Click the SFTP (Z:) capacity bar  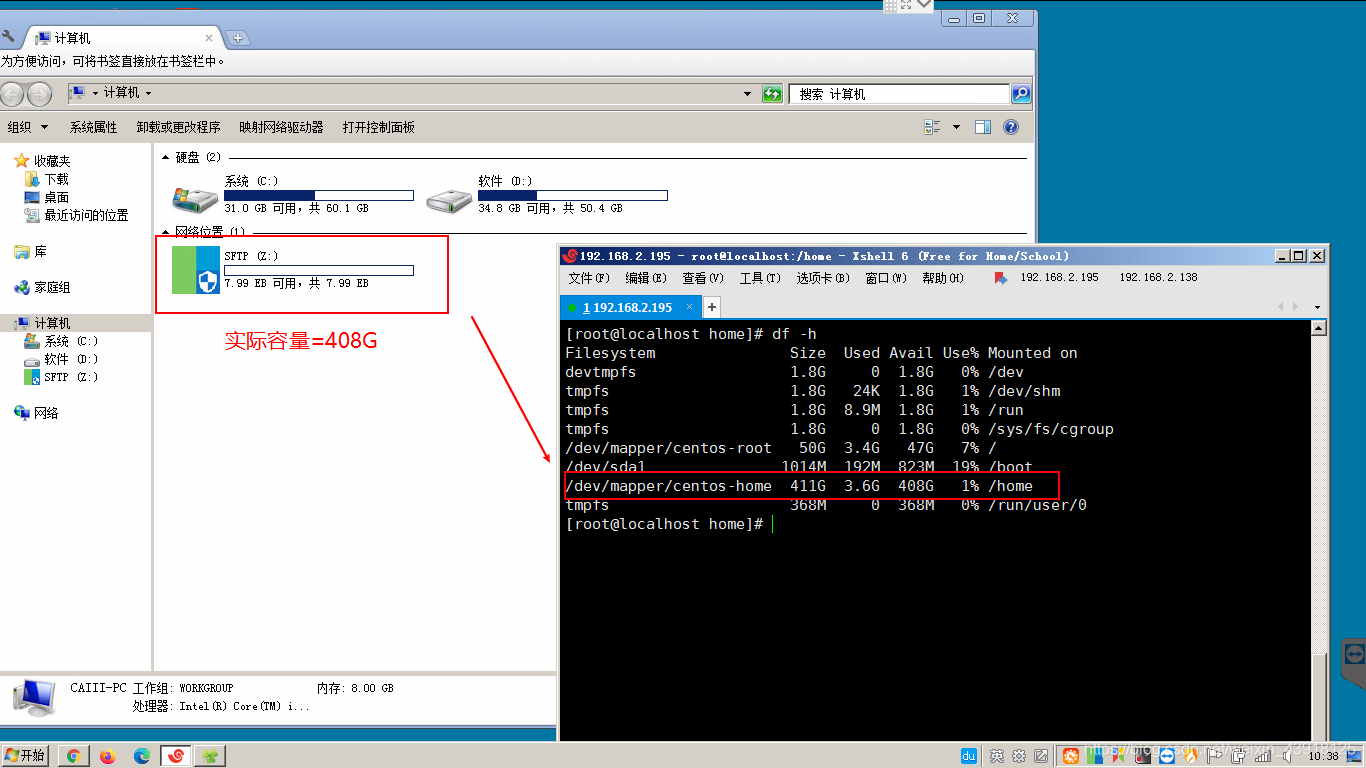(319, 270)
